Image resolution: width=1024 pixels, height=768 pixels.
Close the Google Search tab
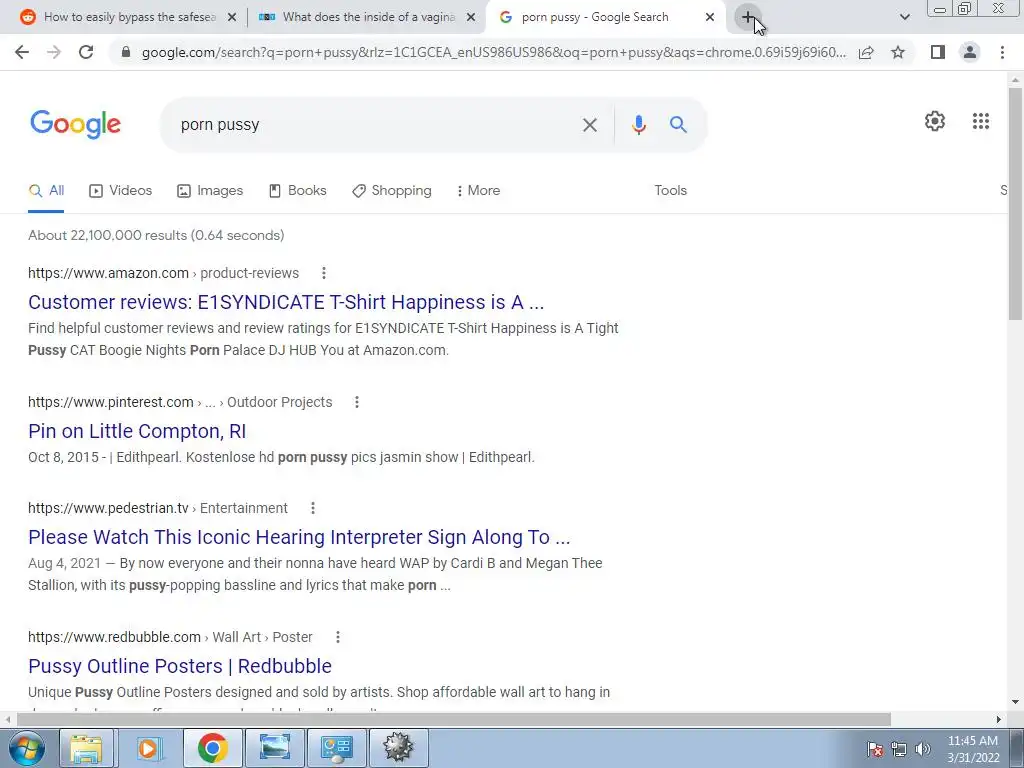click(710, 18)
